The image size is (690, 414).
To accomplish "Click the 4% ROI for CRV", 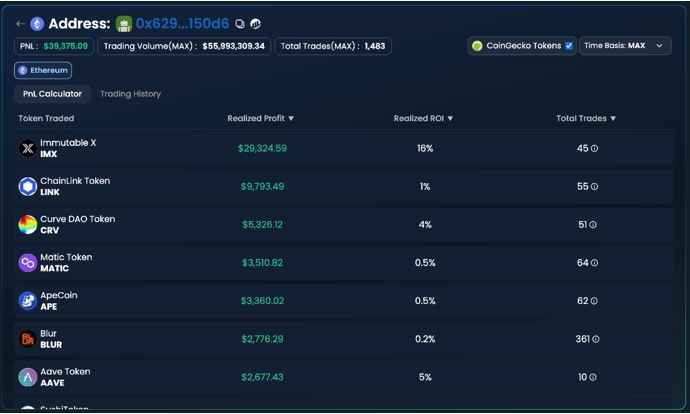I will click(425, 225).
